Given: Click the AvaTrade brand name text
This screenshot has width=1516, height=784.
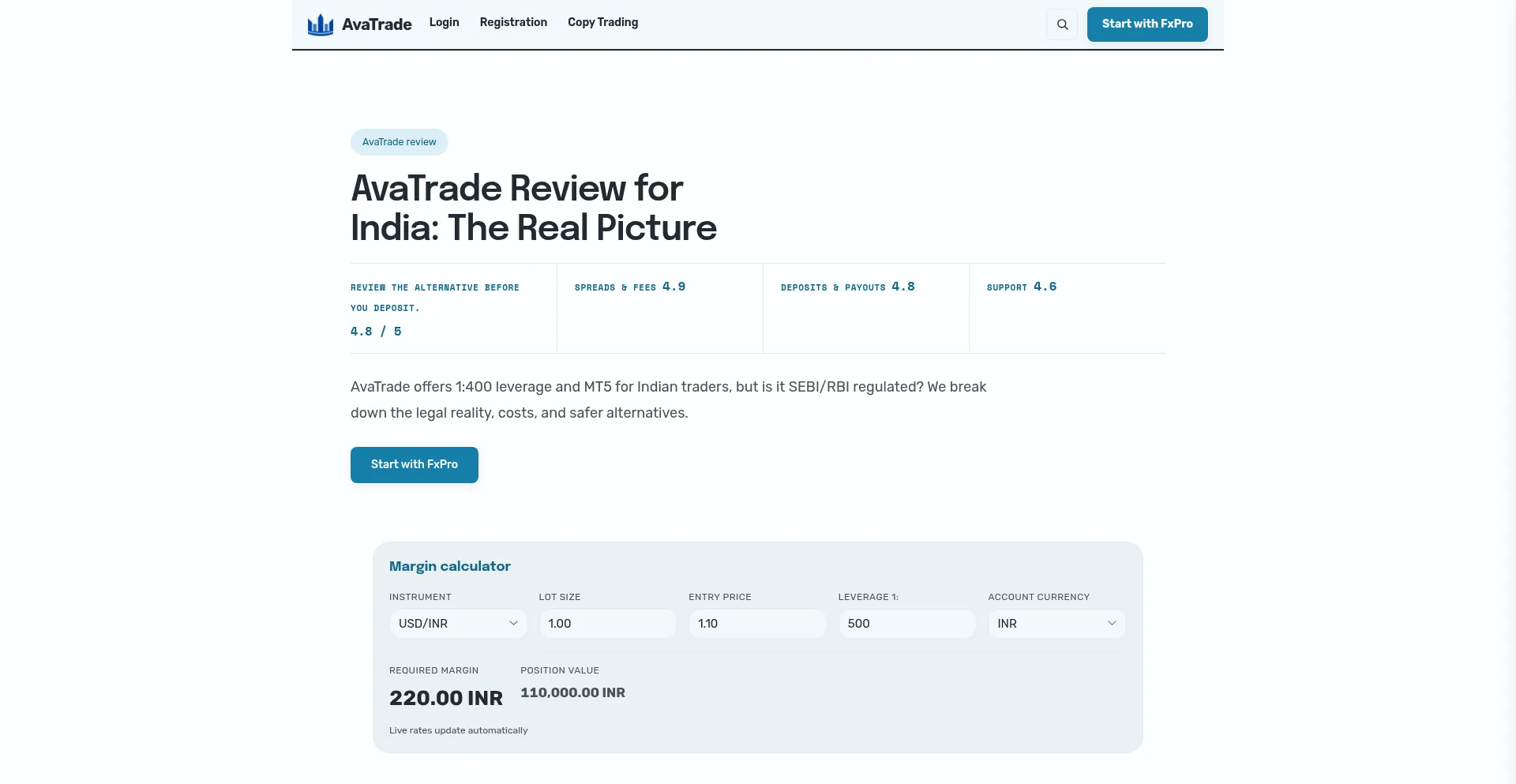Looking at the screenshot, I should click(x=377, y=24).
